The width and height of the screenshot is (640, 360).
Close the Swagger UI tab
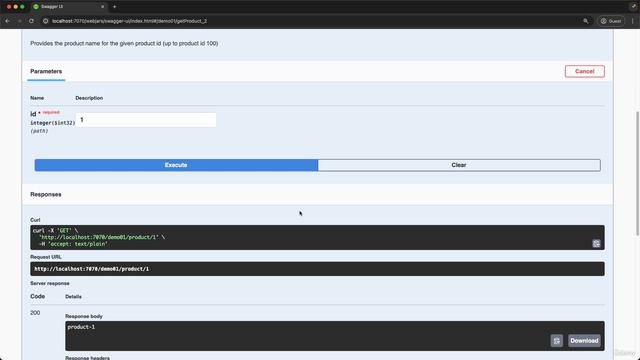tap(102, 7)
